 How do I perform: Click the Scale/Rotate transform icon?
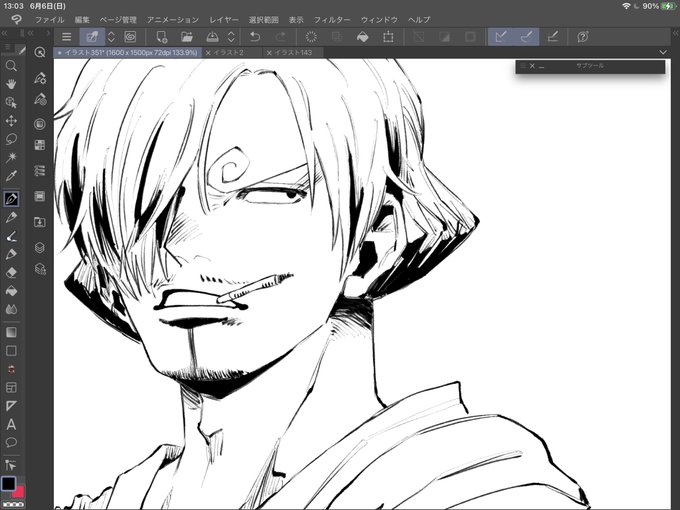388,37
